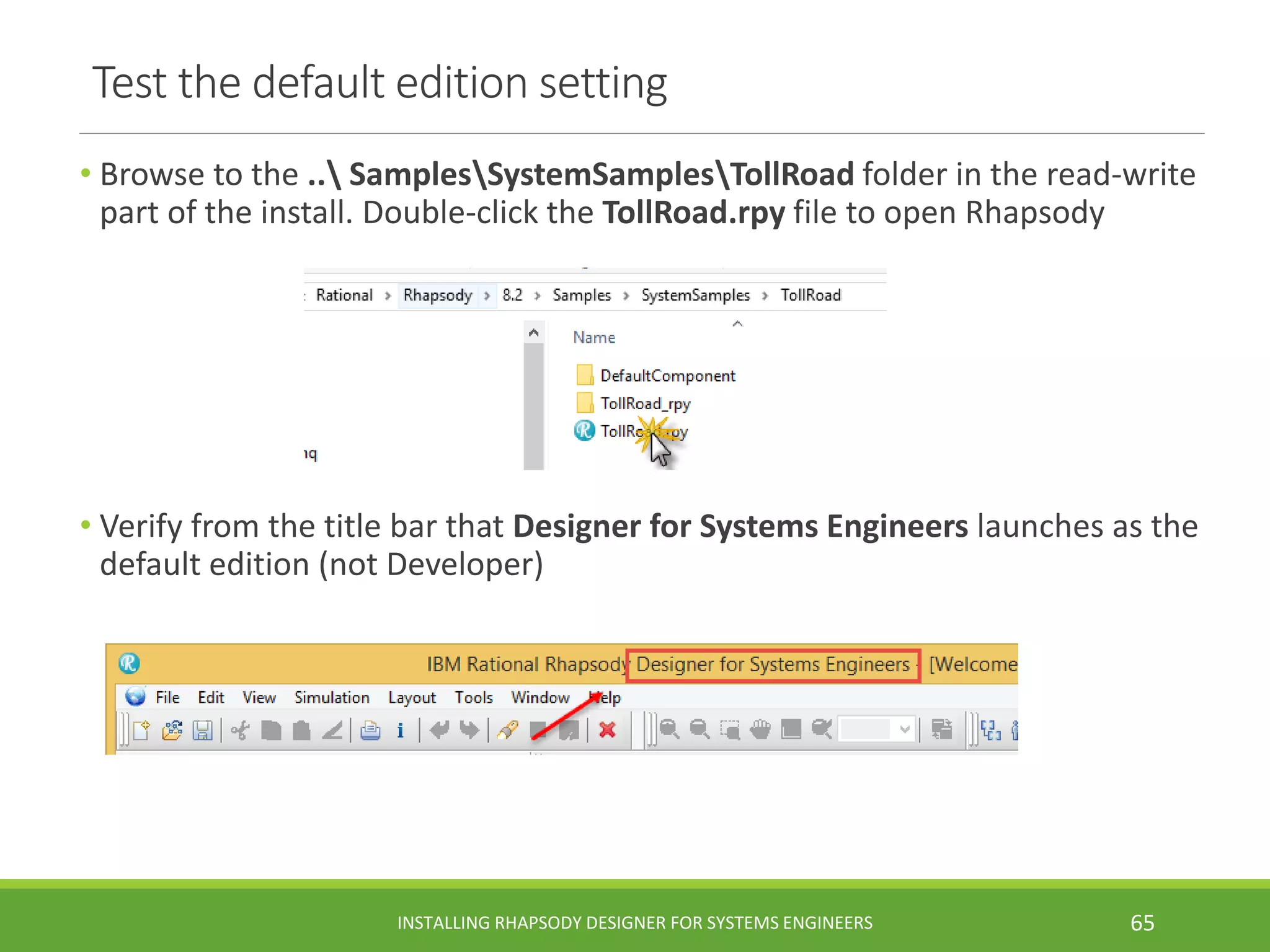Expand breadcrumb chevron after Rational
Screen dimensions: 1270x952
click(x=388, y=296)
